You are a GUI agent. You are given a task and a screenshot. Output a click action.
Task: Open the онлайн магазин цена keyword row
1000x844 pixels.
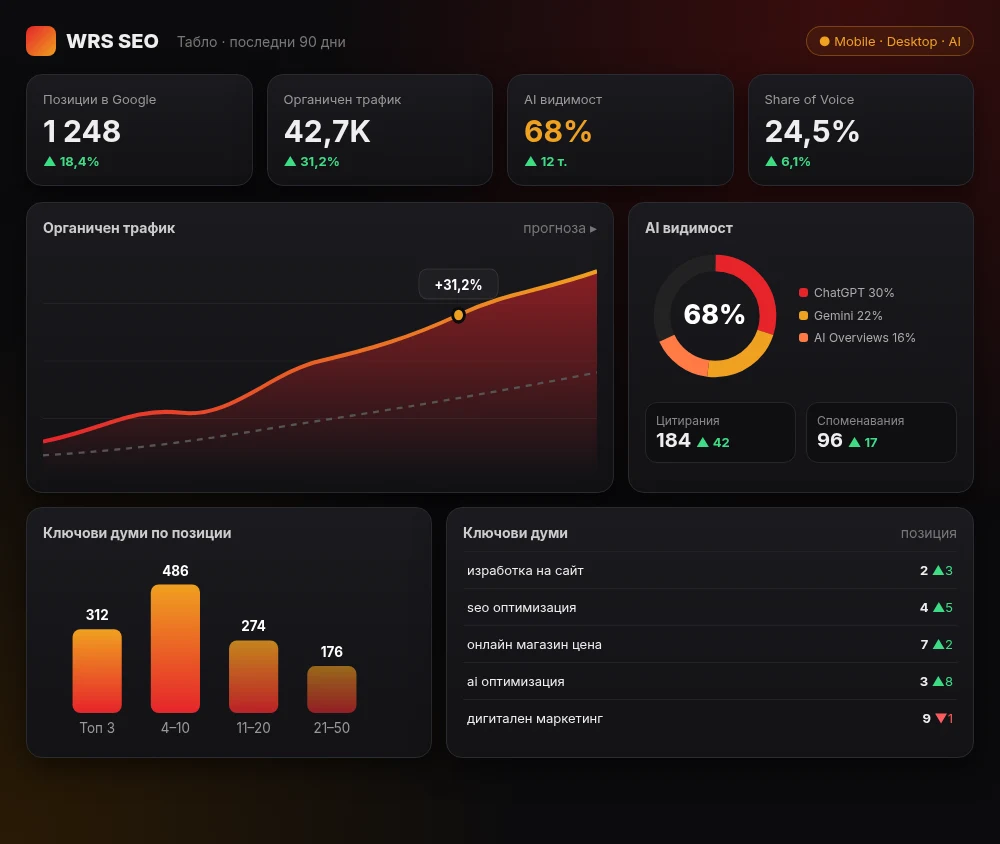point(710,644)
